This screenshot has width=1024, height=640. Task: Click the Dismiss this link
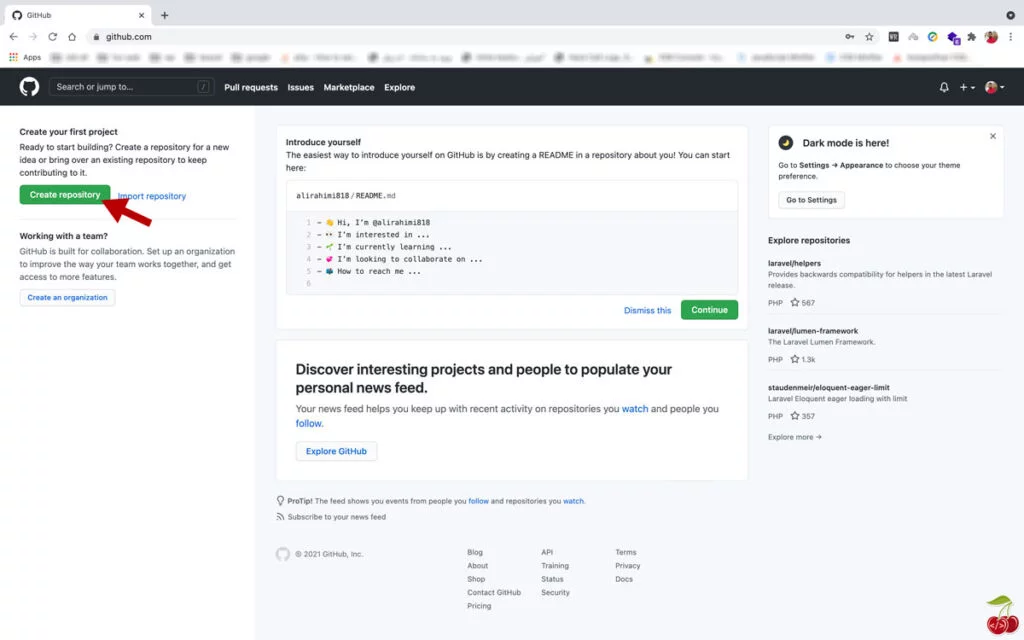(x=647, y=310)
